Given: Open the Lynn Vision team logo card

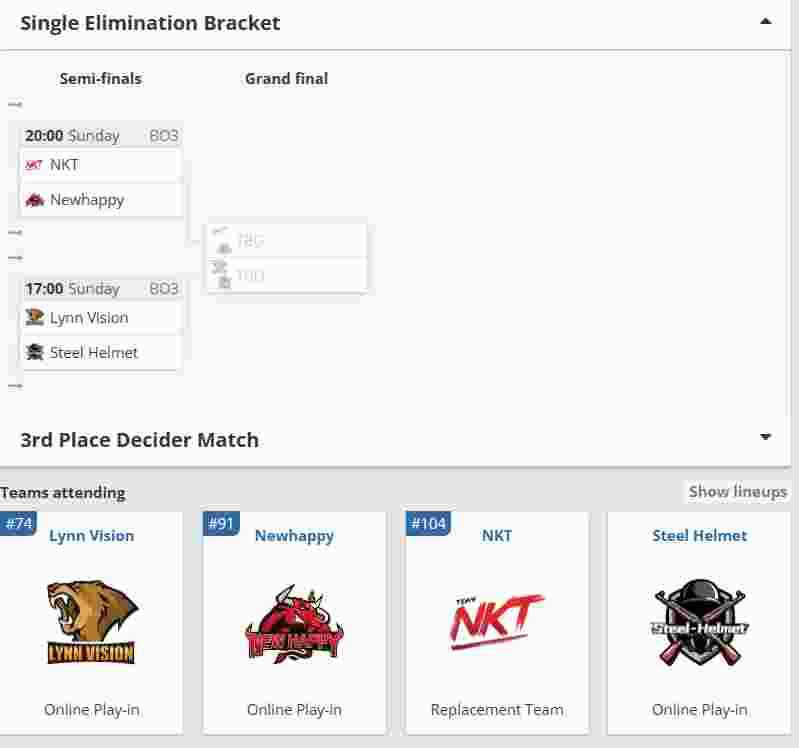Looking at the screenshot, I should [x=92, y=623].
